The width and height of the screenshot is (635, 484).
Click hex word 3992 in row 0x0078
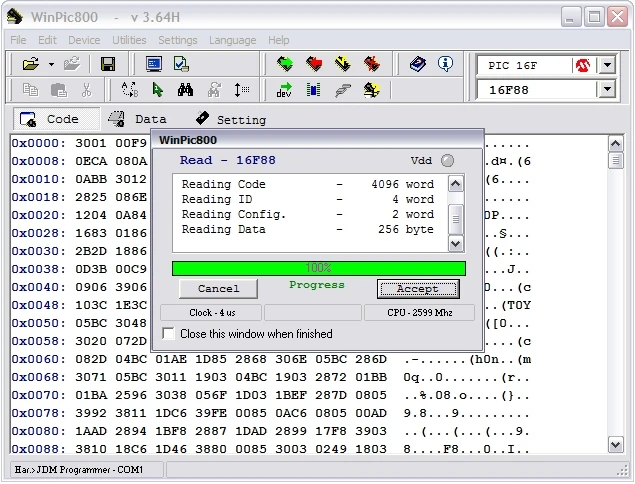(91, 413)
